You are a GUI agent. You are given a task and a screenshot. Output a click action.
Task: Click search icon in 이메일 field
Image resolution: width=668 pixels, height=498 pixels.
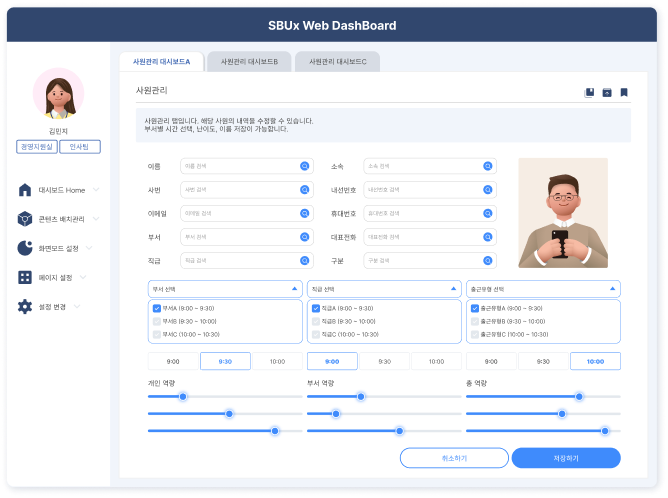305,213
